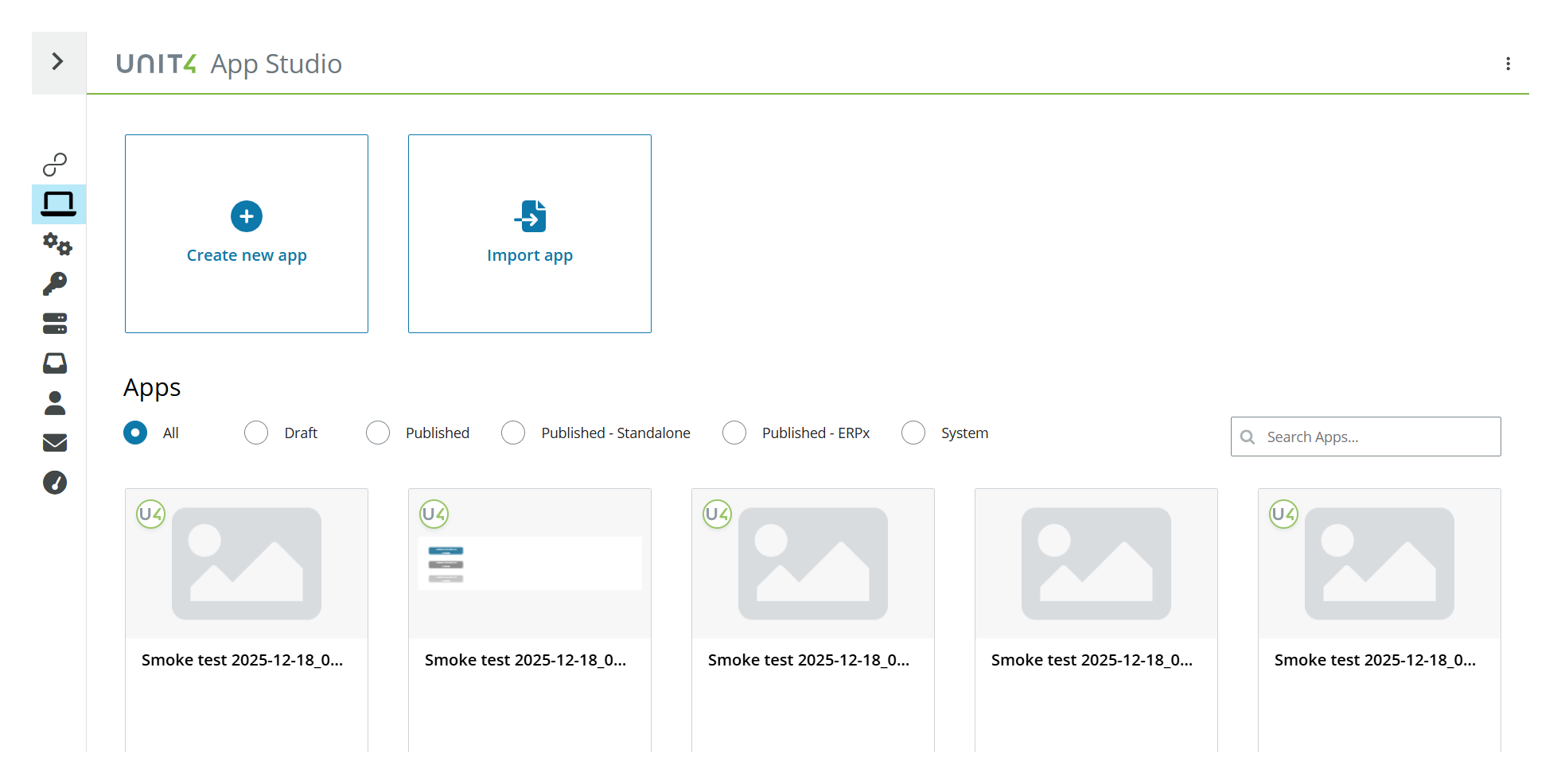Open the gauge icon at sidebar bottom
Image resolution: width=1561 pixels, height=784 pixels.
tap(56, 483)
